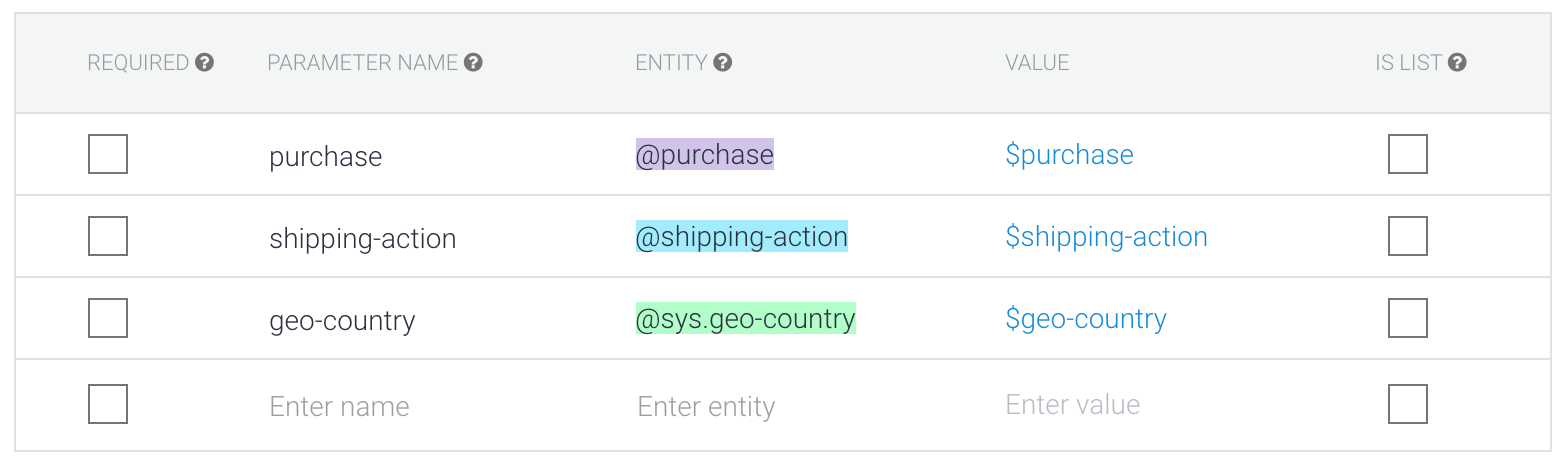This screenshot has width=1568, height=461.
Task: Tick the Is List box in the empty row
Action: pyautogui.click(x=1408, y=404)
